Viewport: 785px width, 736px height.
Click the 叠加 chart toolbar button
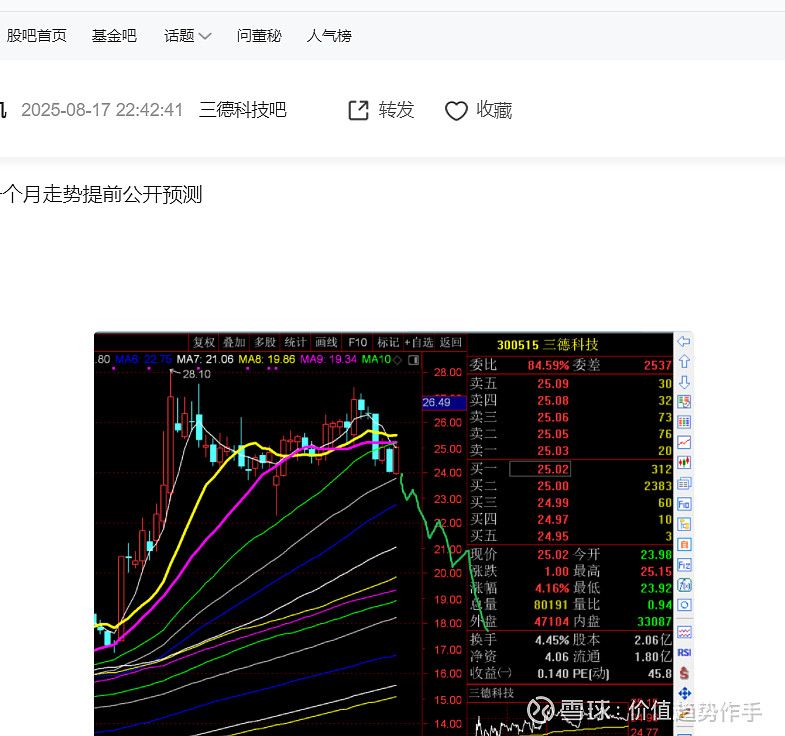tap(234, 342)
